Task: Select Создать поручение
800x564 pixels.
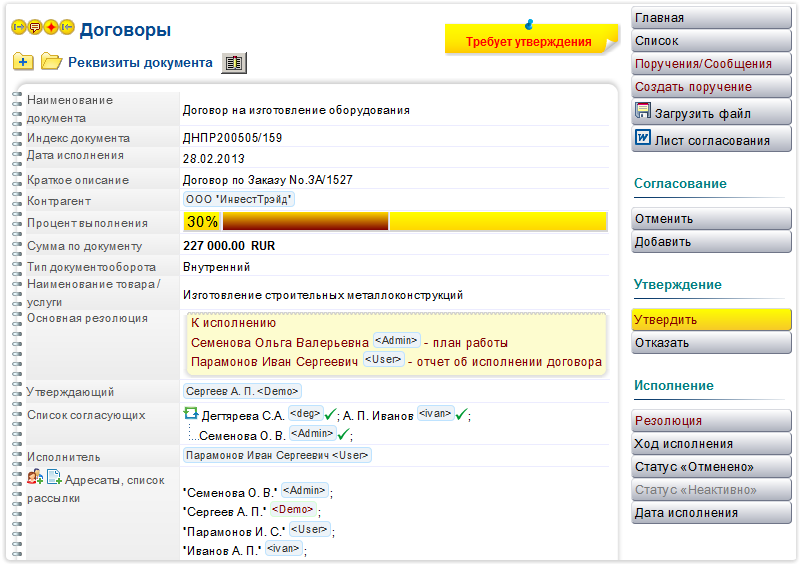Action: [x=711, y=87]
